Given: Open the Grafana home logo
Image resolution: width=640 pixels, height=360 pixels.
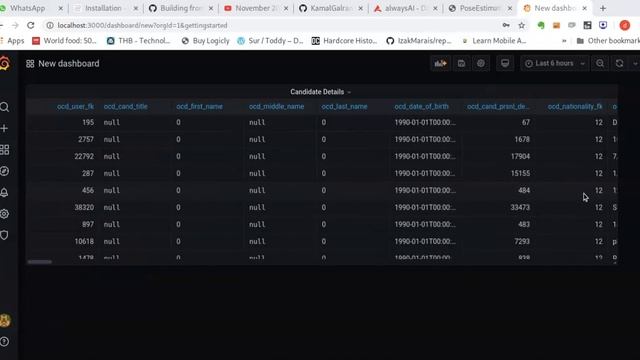Looking at the screenshot, I should coord(4,64).
